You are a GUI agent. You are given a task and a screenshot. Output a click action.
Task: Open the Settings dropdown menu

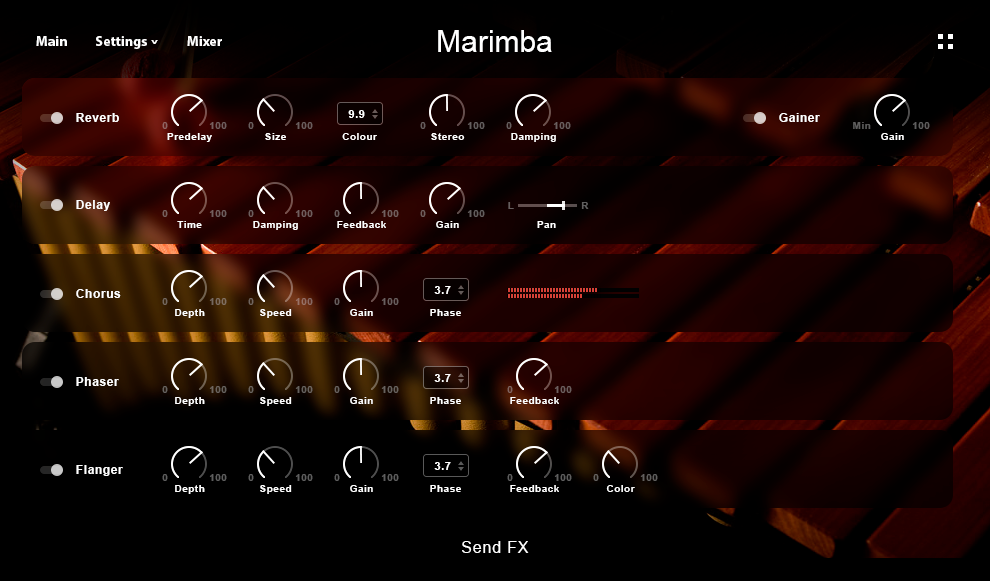tap(126, 42)
